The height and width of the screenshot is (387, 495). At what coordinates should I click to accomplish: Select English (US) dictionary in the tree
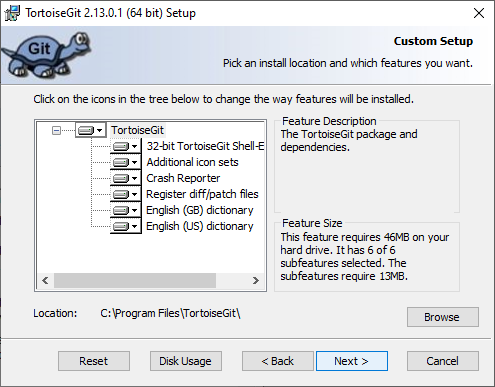pos(200,226)
